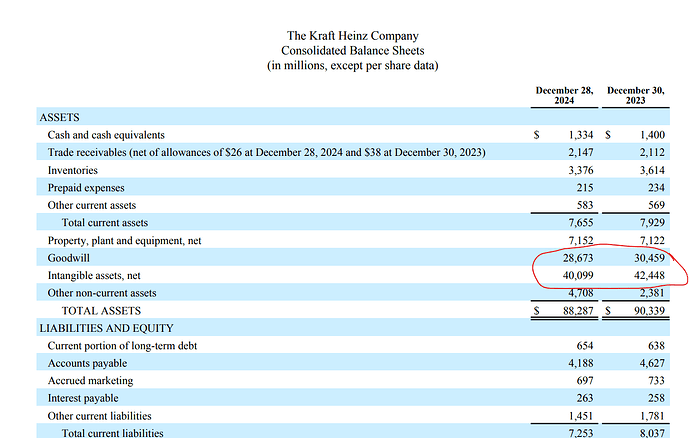Select inventories value 3,614
Image resolution: width=690 pixels, height=438 pixels.
click(x=652, y=170)
